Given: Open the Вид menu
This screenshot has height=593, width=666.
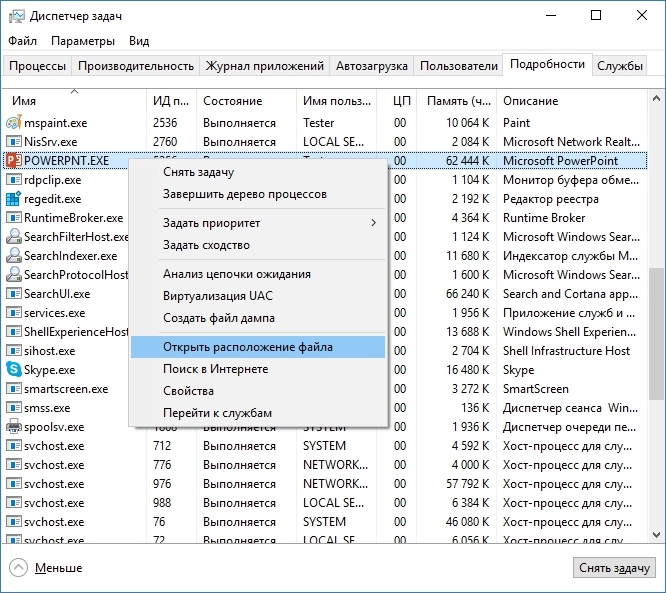Looking at the screenshot, I should (x=139, y=41).
